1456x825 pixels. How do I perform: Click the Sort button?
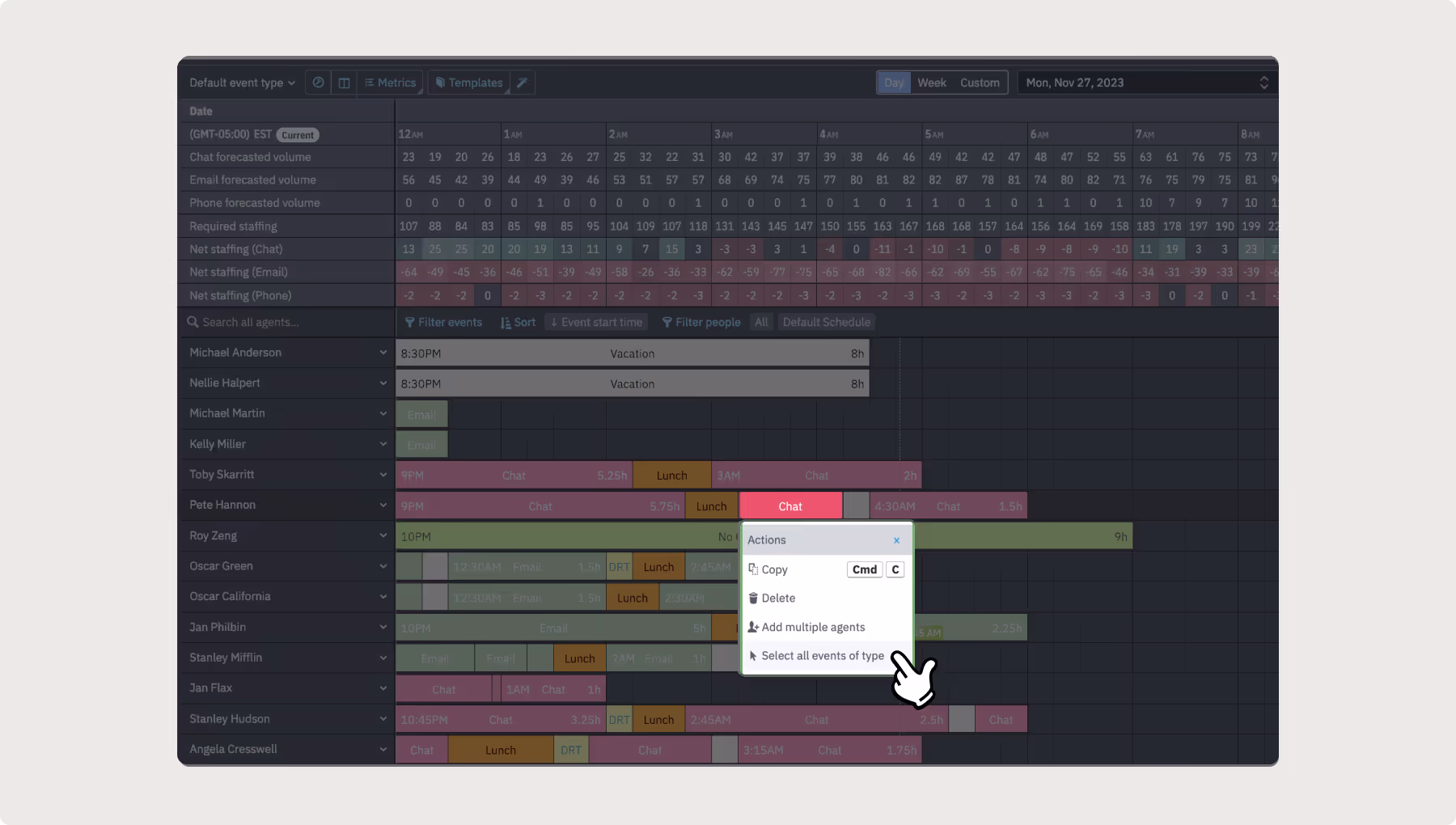[518, 322]
